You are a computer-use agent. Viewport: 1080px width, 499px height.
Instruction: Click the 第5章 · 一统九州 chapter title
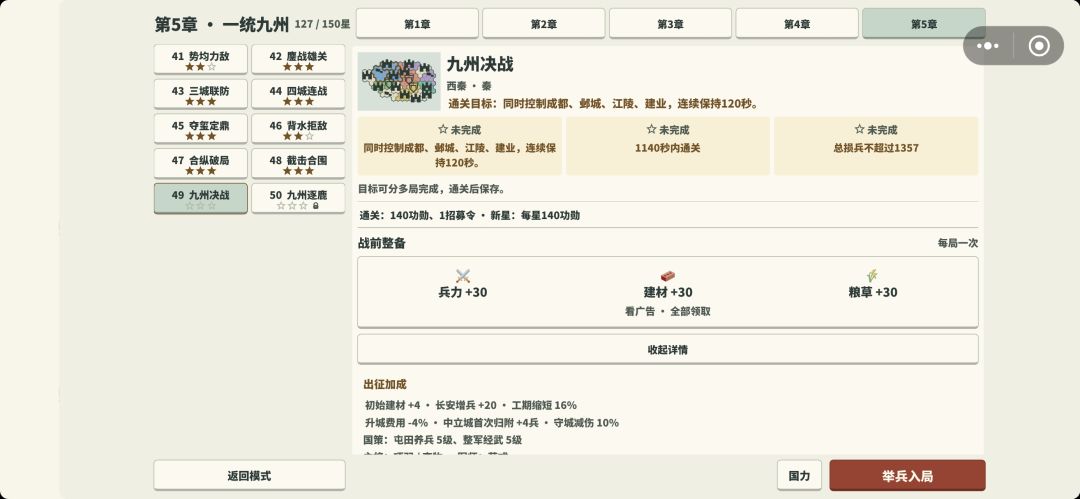pos(222,25)
